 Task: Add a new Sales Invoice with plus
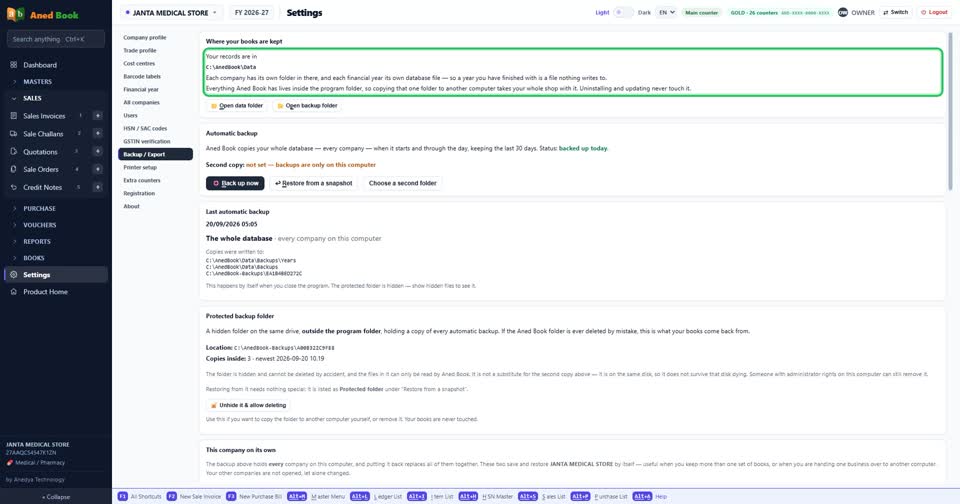tap(97, 116)
